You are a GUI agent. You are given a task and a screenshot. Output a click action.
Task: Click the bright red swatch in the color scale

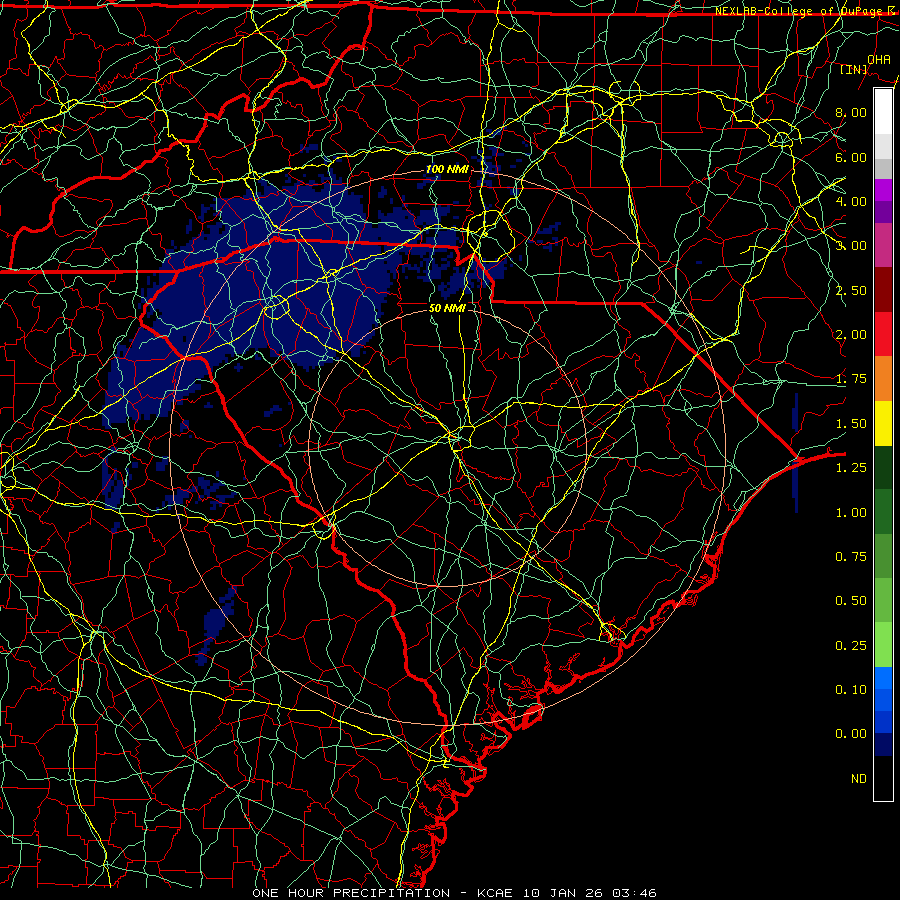tap(883, 335)
